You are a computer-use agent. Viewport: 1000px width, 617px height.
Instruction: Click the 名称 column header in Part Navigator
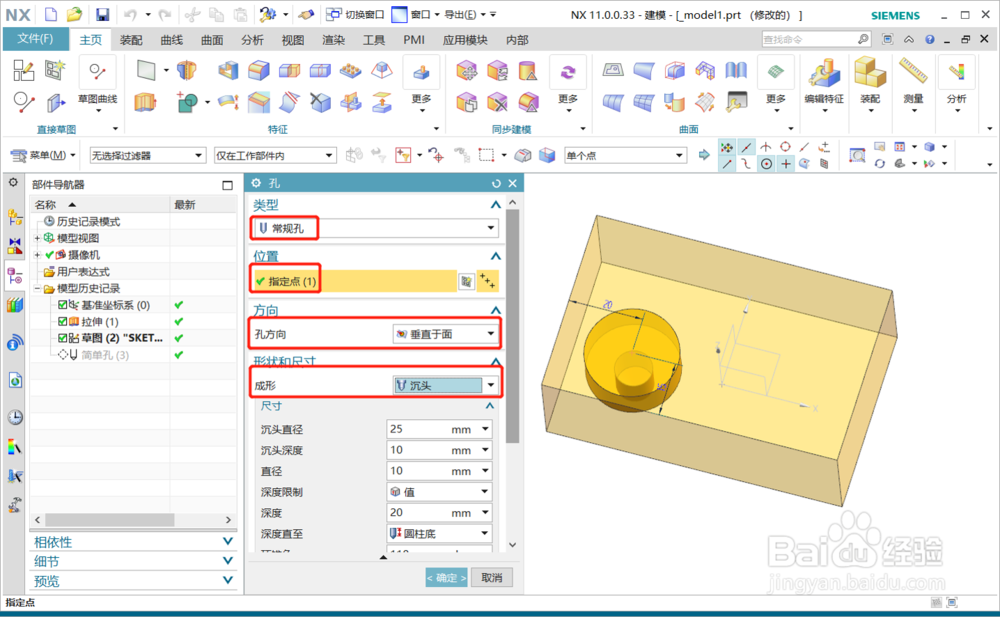tap(100, 205)
